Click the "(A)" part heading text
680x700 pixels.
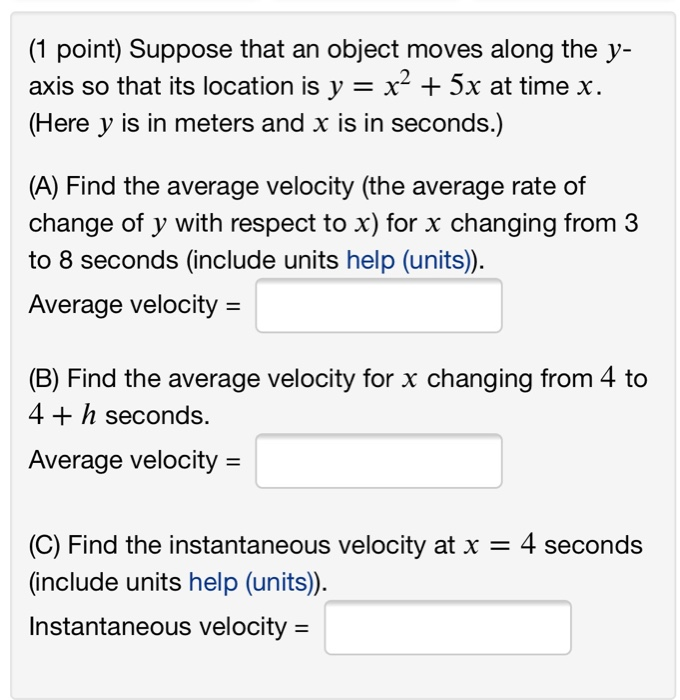pos(44,187)
